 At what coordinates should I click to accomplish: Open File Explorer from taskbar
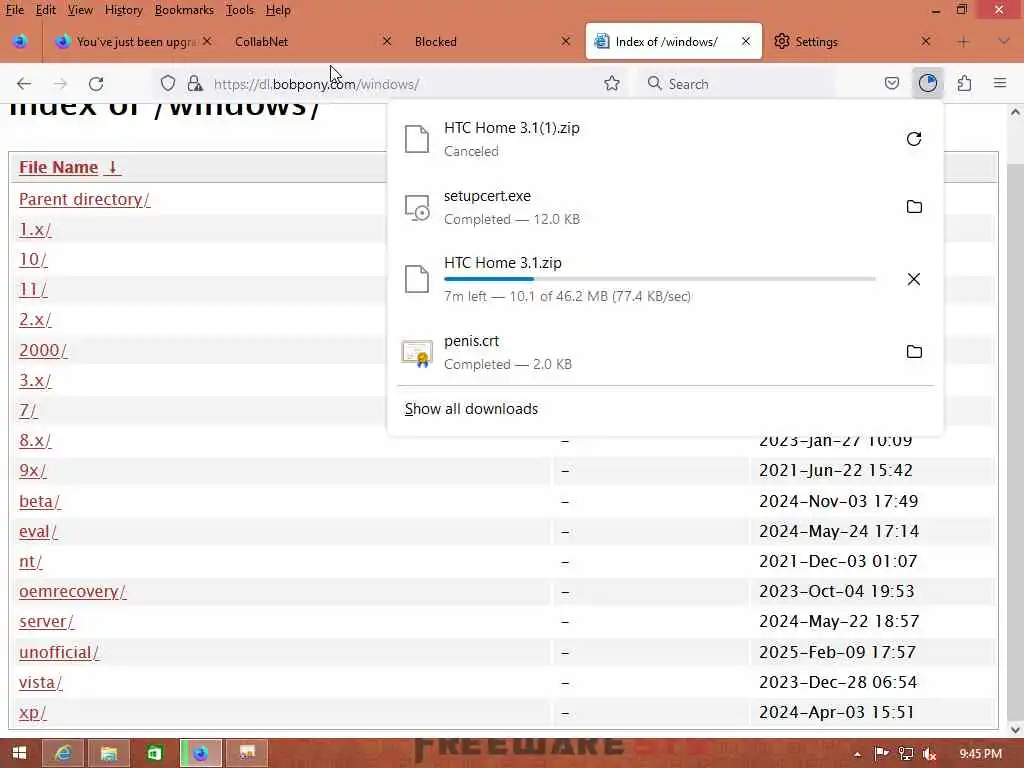pos(108,753)
